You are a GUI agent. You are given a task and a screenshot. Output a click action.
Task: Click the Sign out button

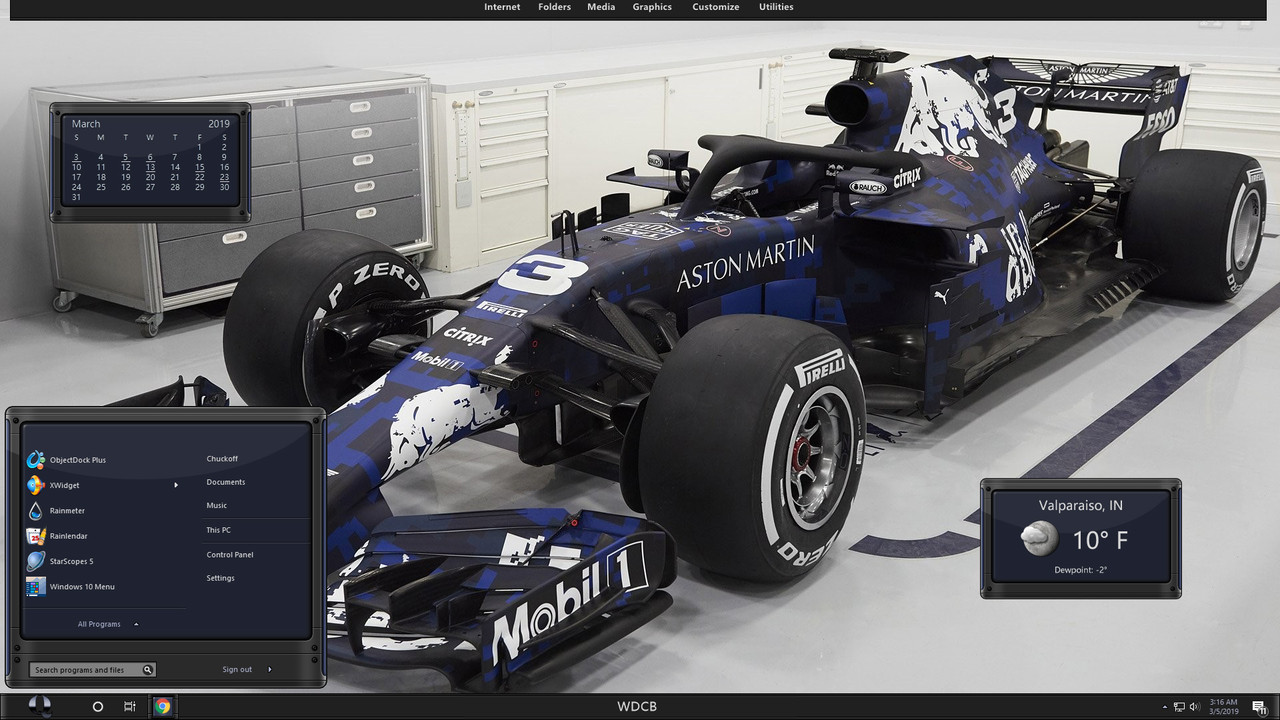point(237,670)
